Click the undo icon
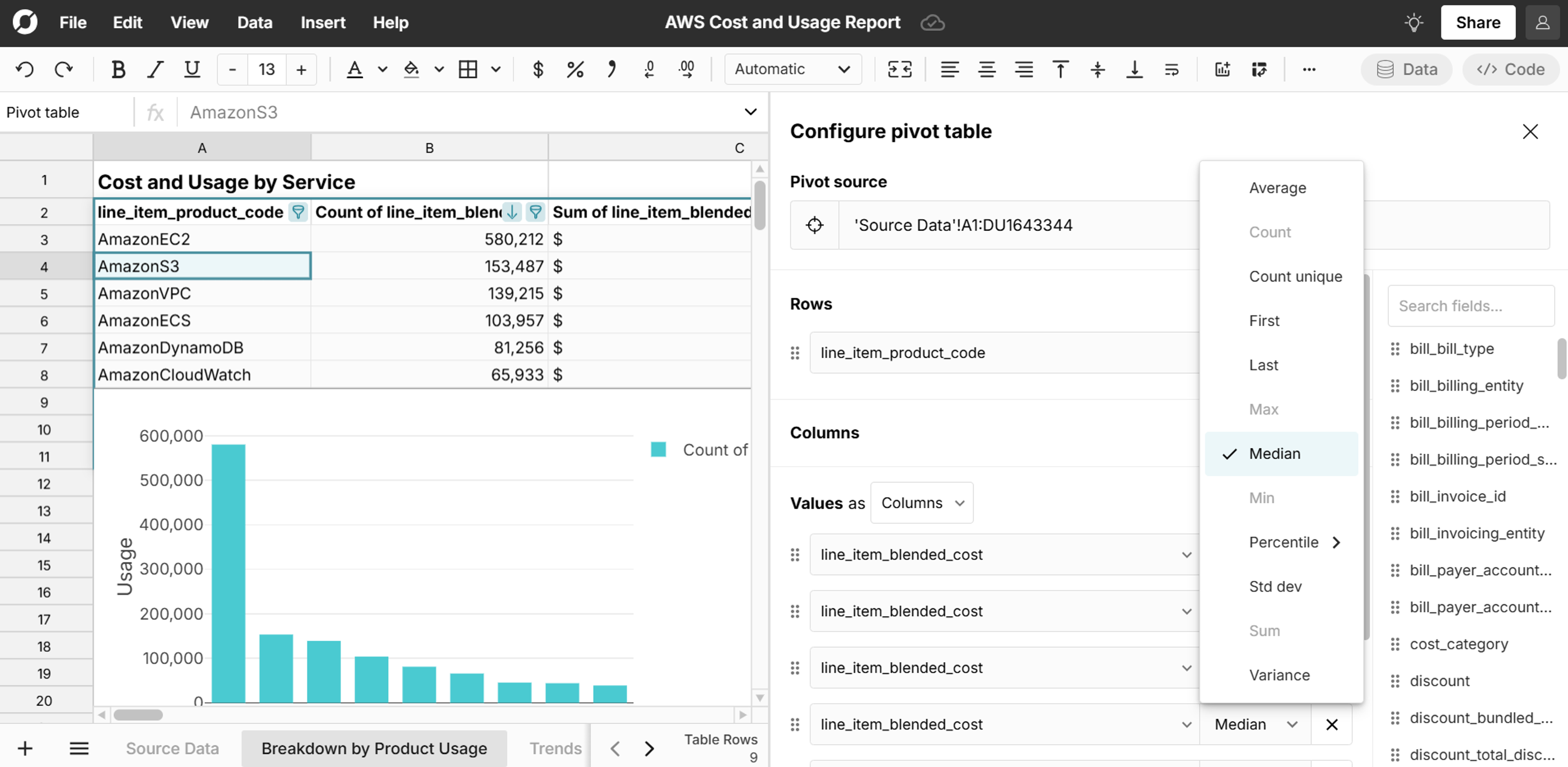Viewport: 1568px width, 767px height. tap(25, 69)
